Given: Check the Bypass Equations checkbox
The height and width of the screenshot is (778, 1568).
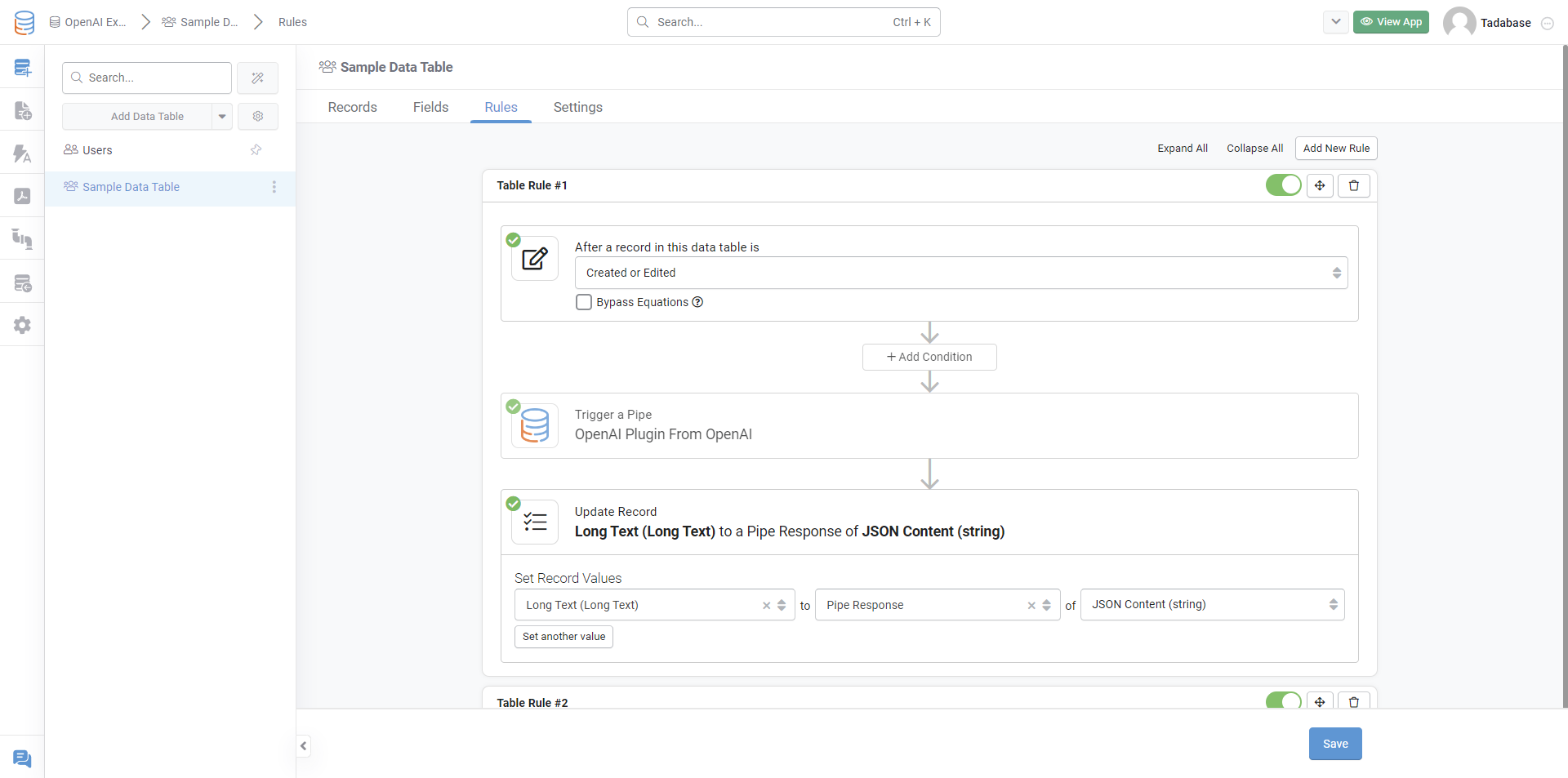Looking at the screenshot, I should coord(584,302).
